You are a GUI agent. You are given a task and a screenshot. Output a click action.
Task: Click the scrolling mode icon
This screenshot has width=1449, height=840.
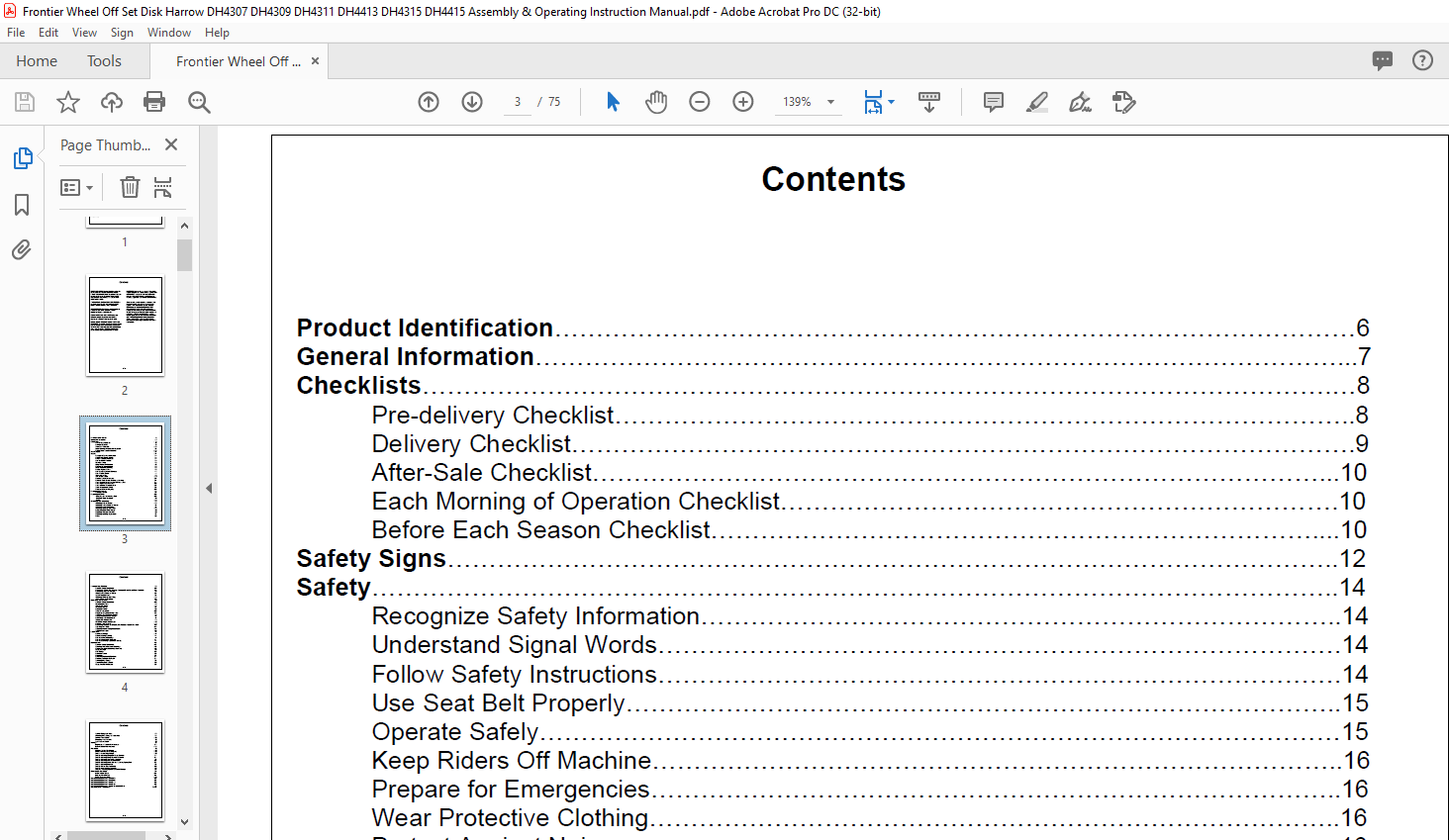click(929, 102)
